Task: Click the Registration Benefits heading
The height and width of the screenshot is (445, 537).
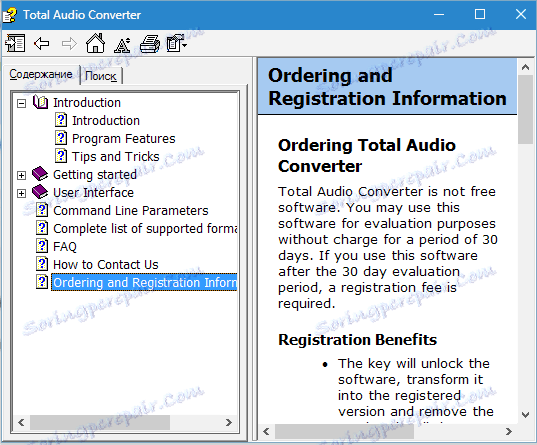Action: [x=358, y=340]
